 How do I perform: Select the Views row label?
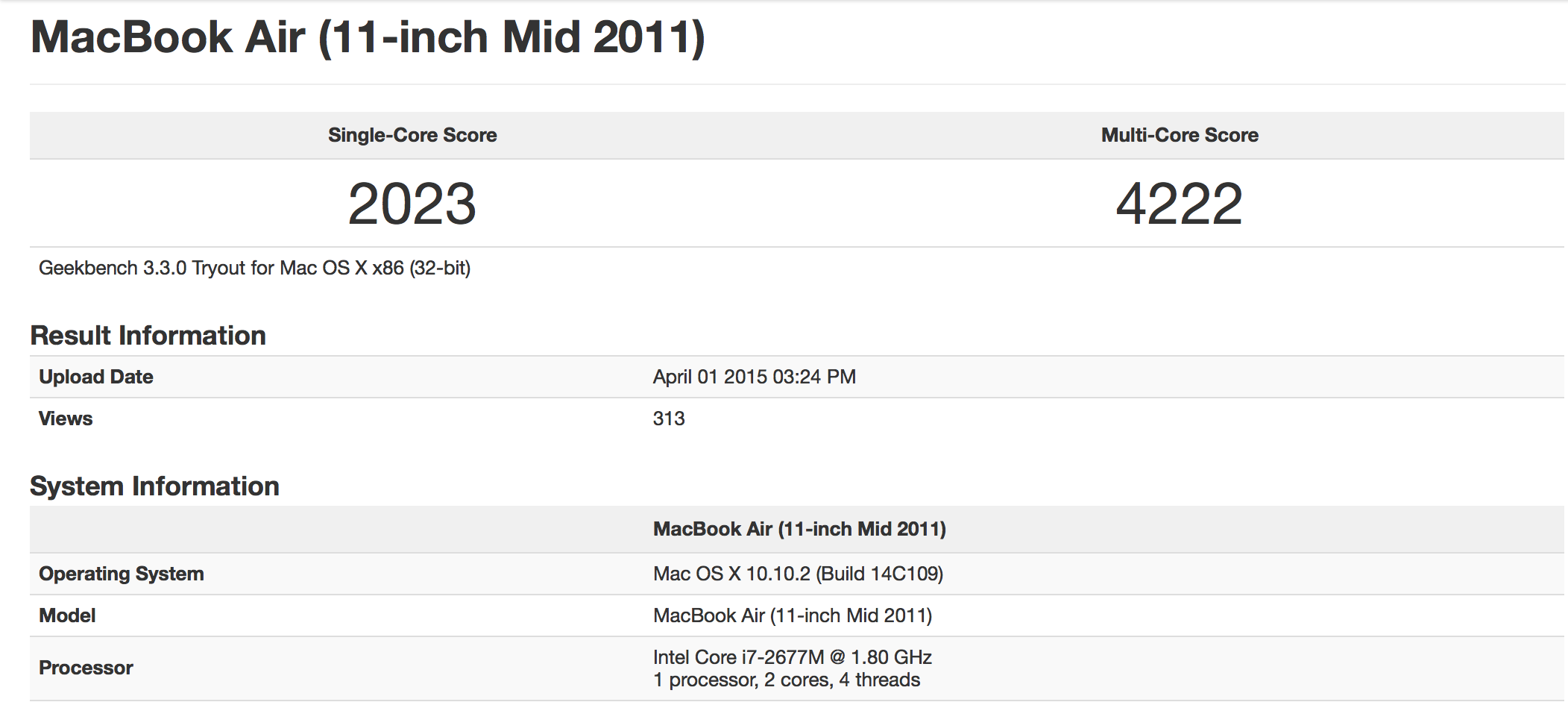pos(66,419)
